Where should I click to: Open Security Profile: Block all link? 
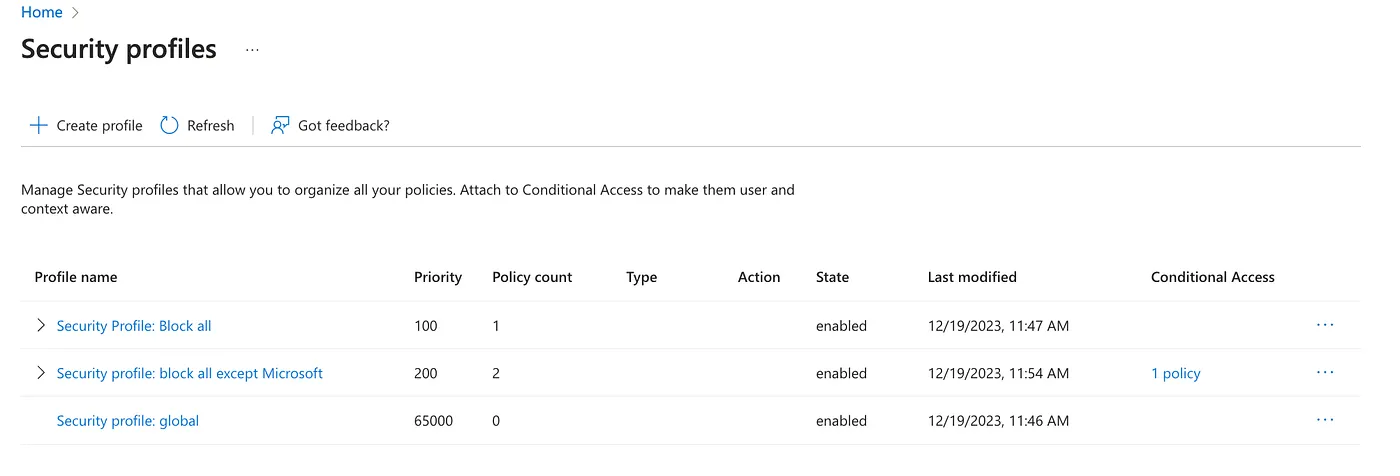click(x=134, y=326)
